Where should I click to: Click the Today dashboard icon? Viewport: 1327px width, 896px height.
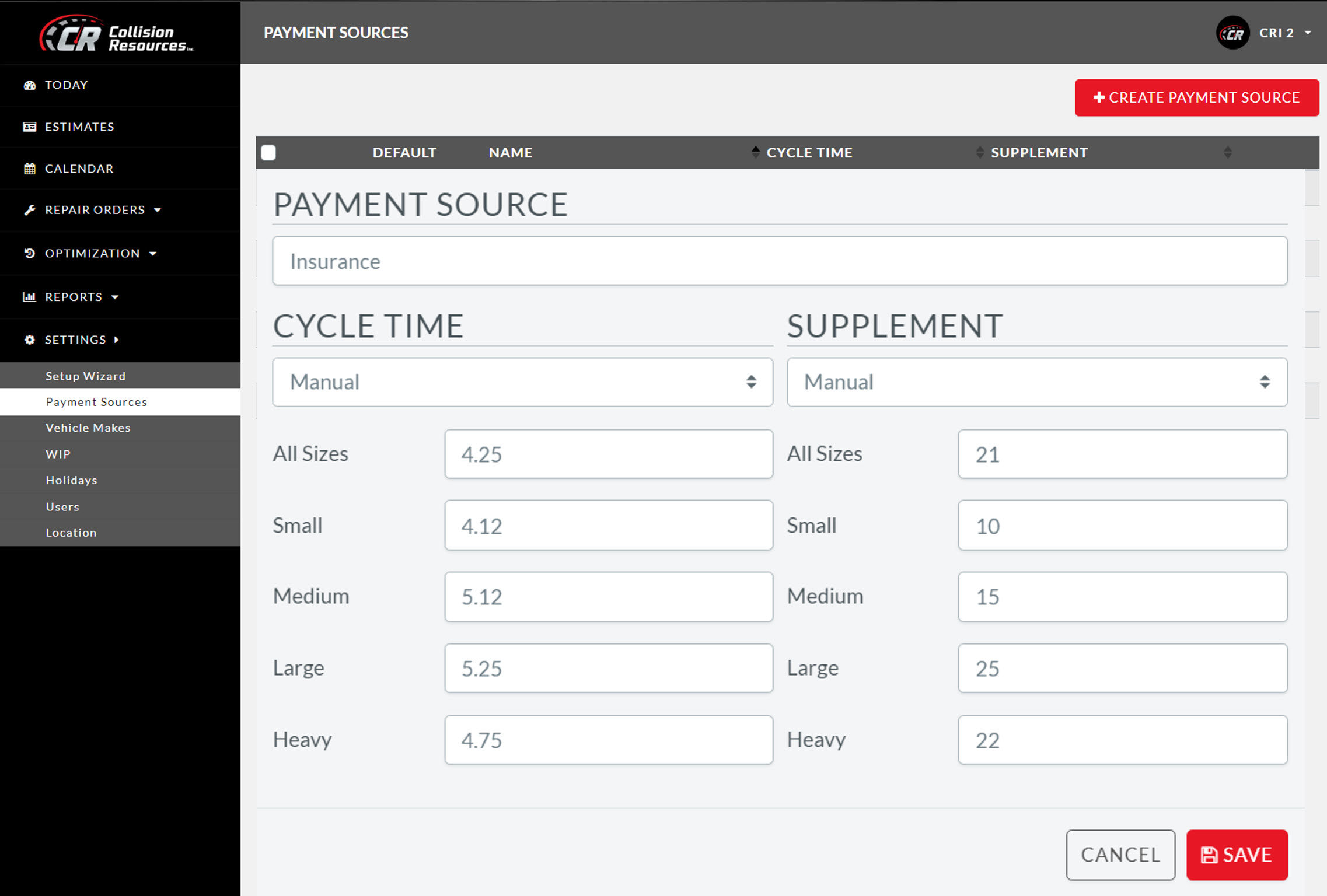click(30, 85)
